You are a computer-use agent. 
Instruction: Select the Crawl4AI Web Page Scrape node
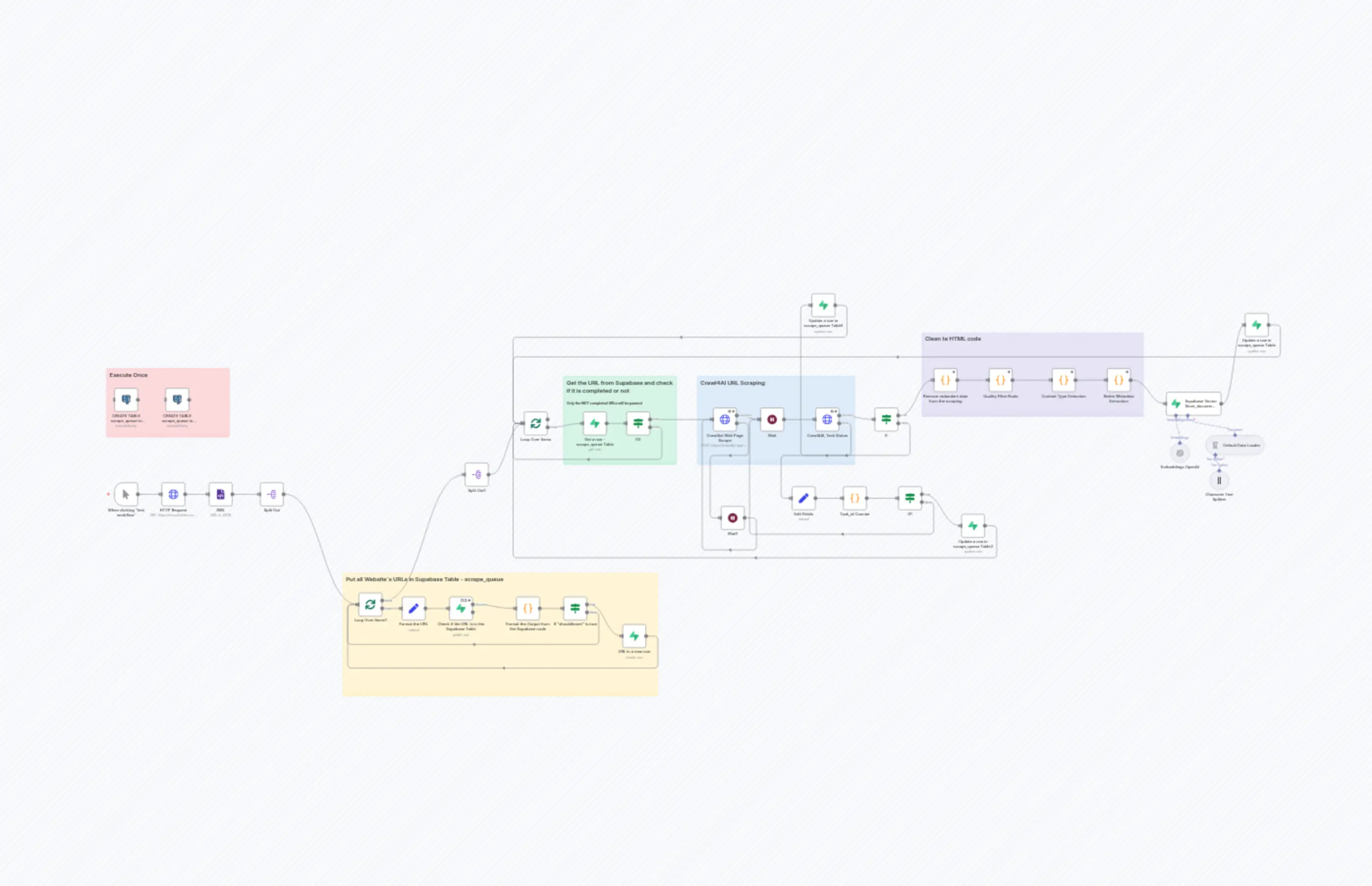(x=725, y=419)
